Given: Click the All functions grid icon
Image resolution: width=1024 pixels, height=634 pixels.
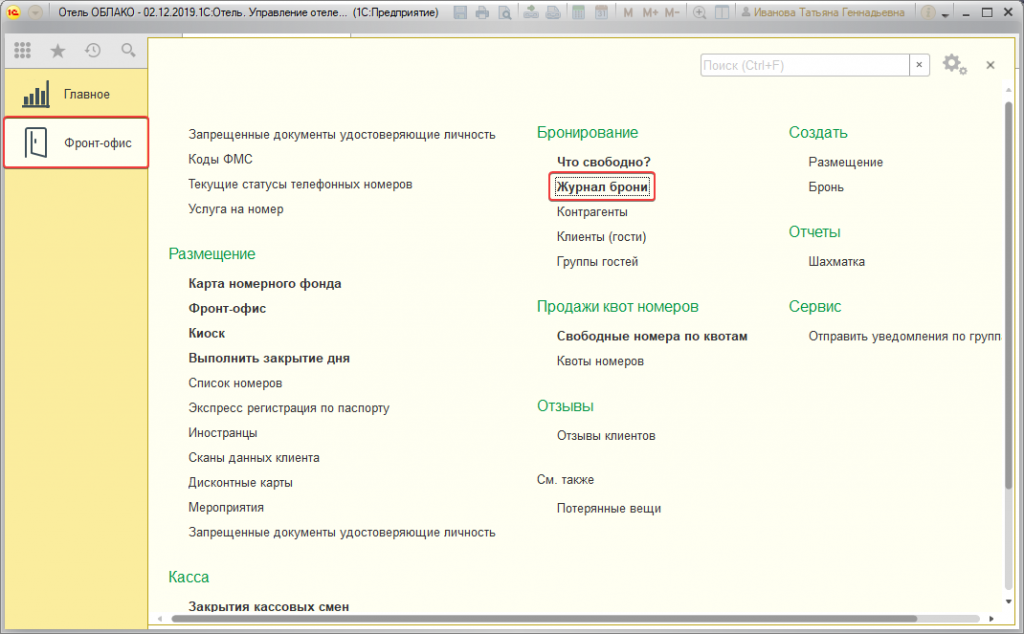Looking at the screenshot, I should click(22, 50).
